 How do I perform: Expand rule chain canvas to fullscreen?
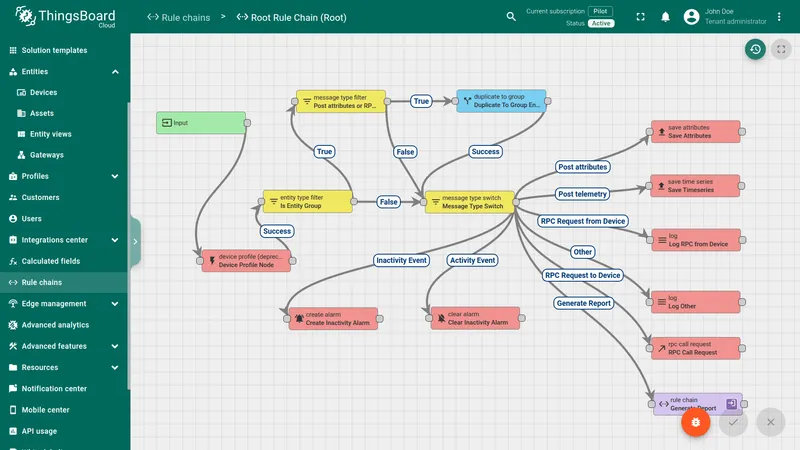(781, 49)
